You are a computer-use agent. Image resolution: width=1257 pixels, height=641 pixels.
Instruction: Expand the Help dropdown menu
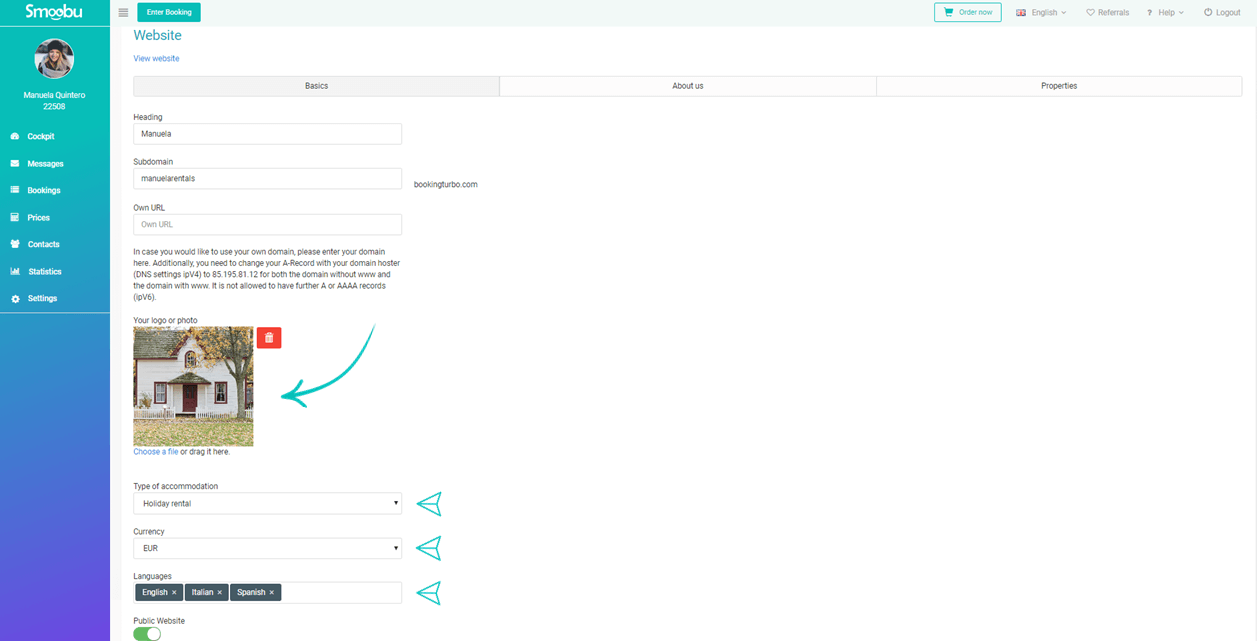click(x=1165, y=13)
